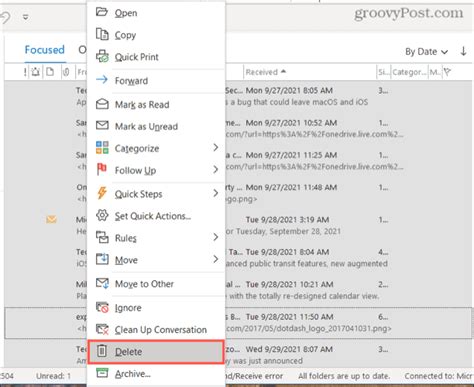Click the lightning bolt Quick Steps icon
Image resolution: width=474 pixels, height=387 pixels.
[102, 193]
